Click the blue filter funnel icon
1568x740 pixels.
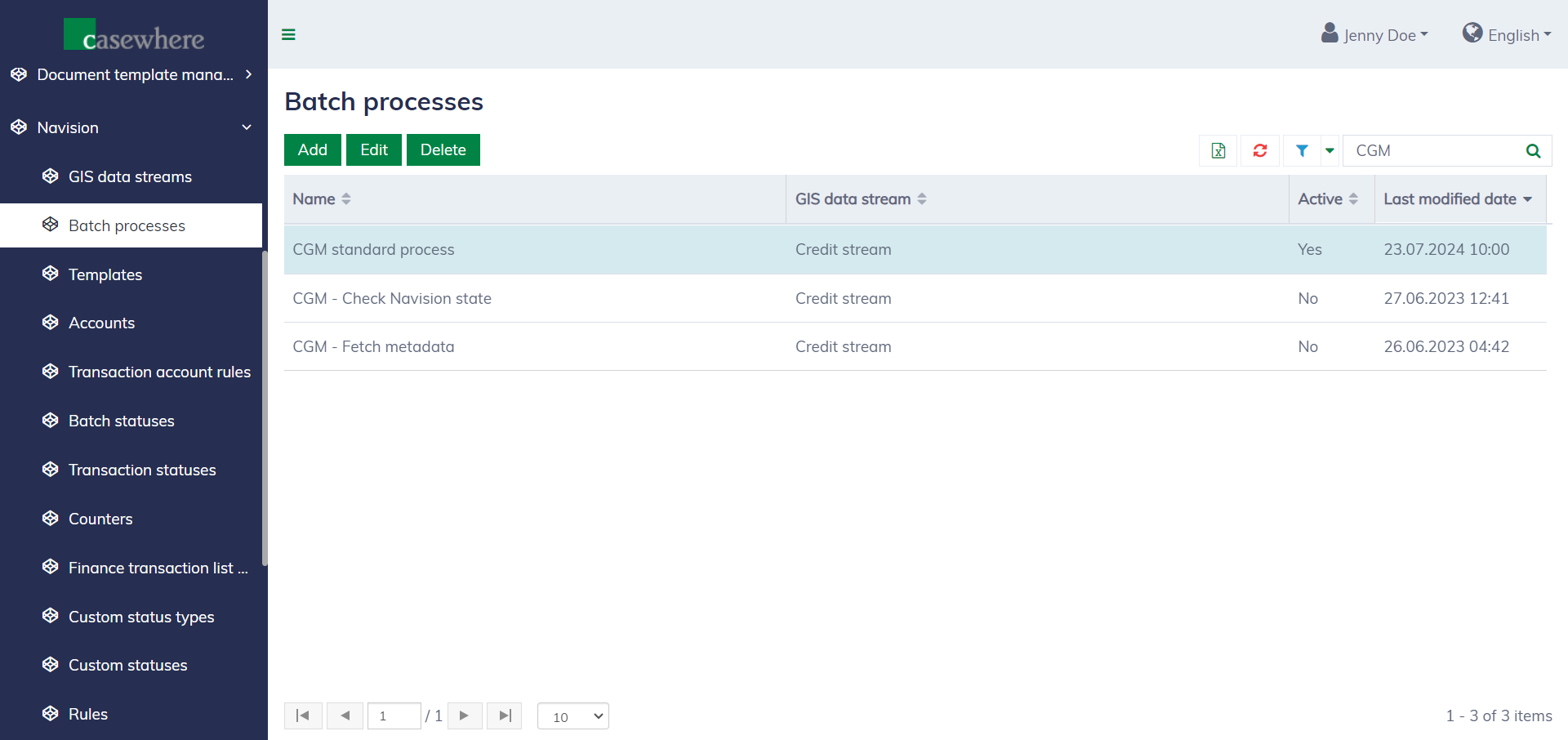[x=1302, y=150]
